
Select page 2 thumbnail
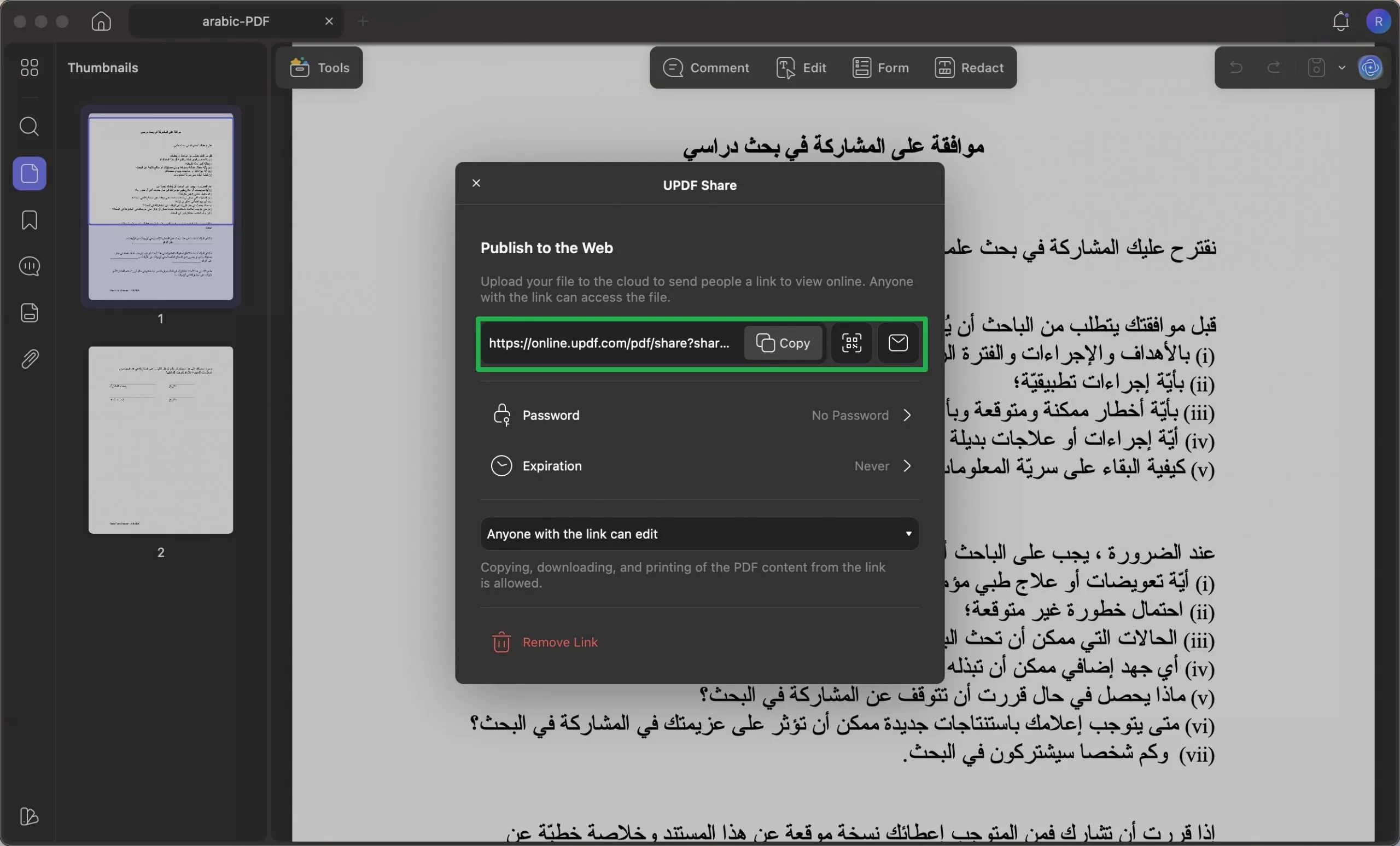[x=160, y=440]
